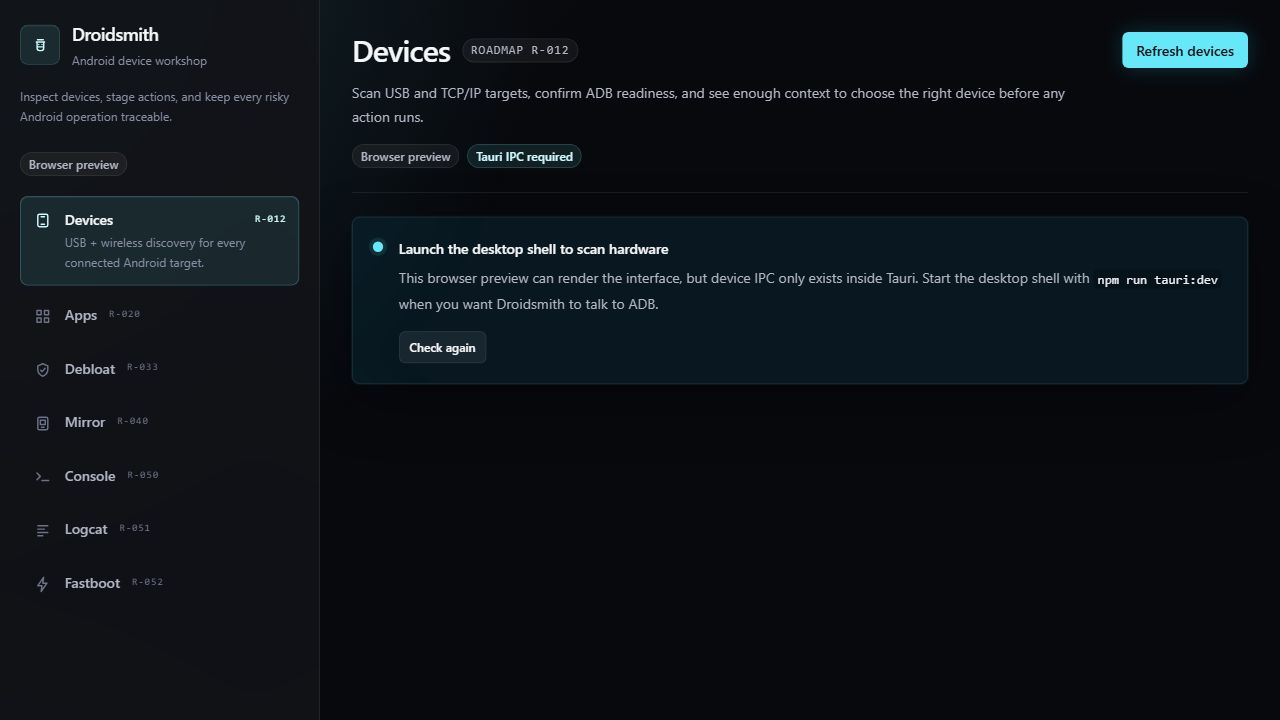Click the Debloat shield icon

pyautogui.click(x=43, y=370)
